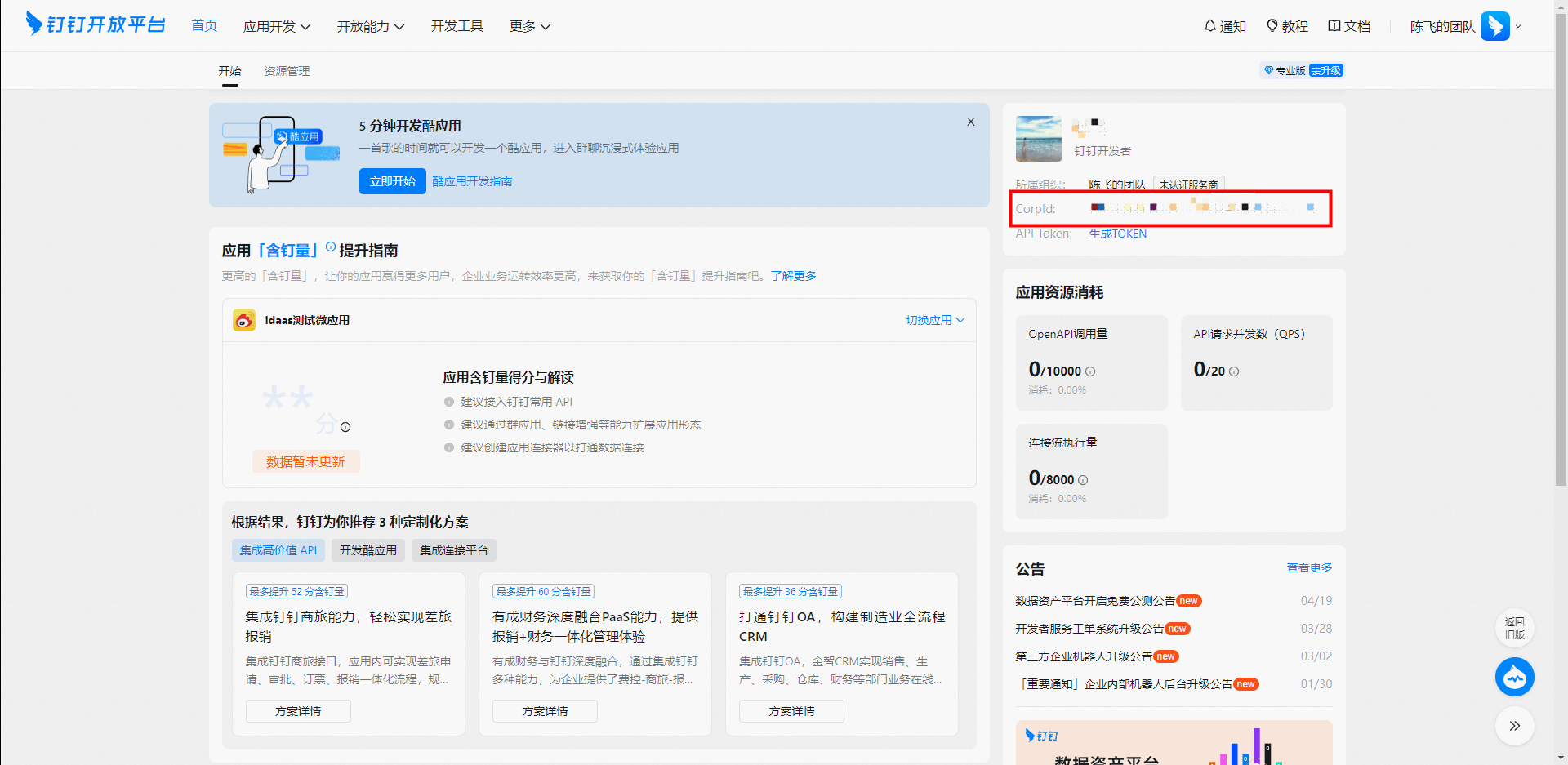Open 查看更多 in announcements section

(1309, 567)
